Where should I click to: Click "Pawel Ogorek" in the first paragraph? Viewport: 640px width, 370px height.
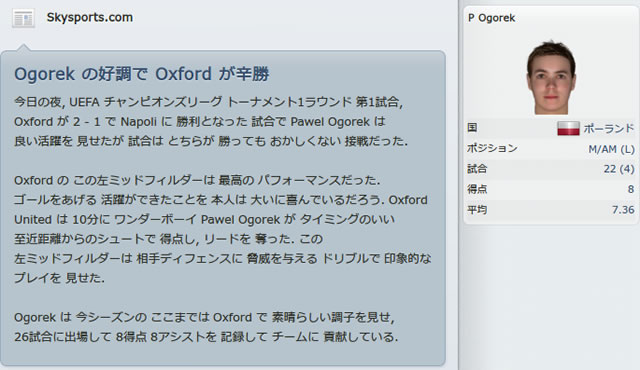pyautogui.click(x=330, y=122)
